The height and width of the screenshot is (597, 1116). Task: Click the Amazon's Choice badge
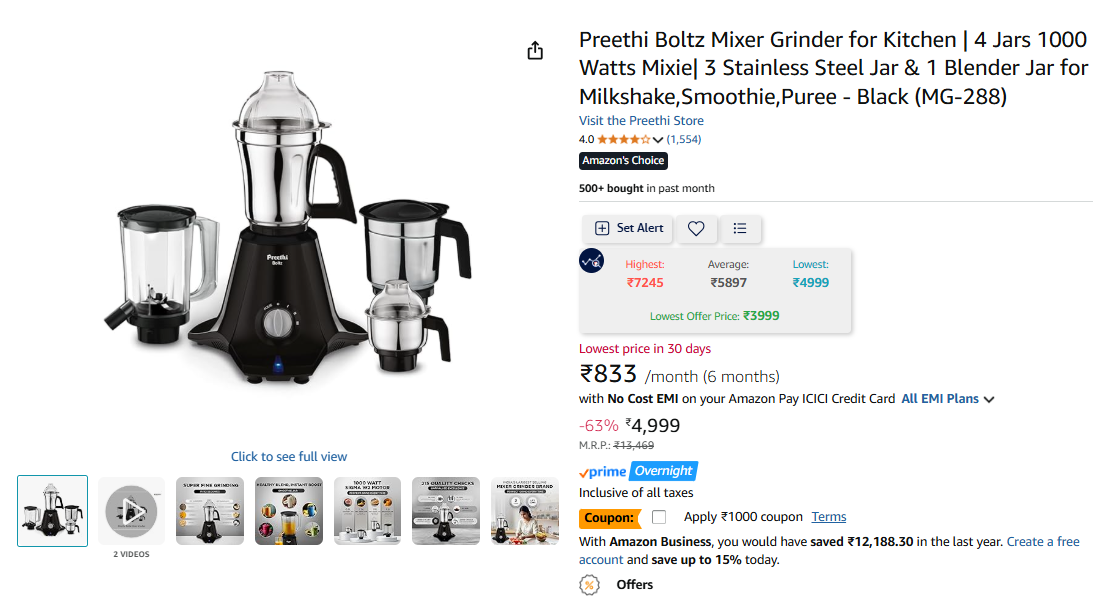coord(623,161)
